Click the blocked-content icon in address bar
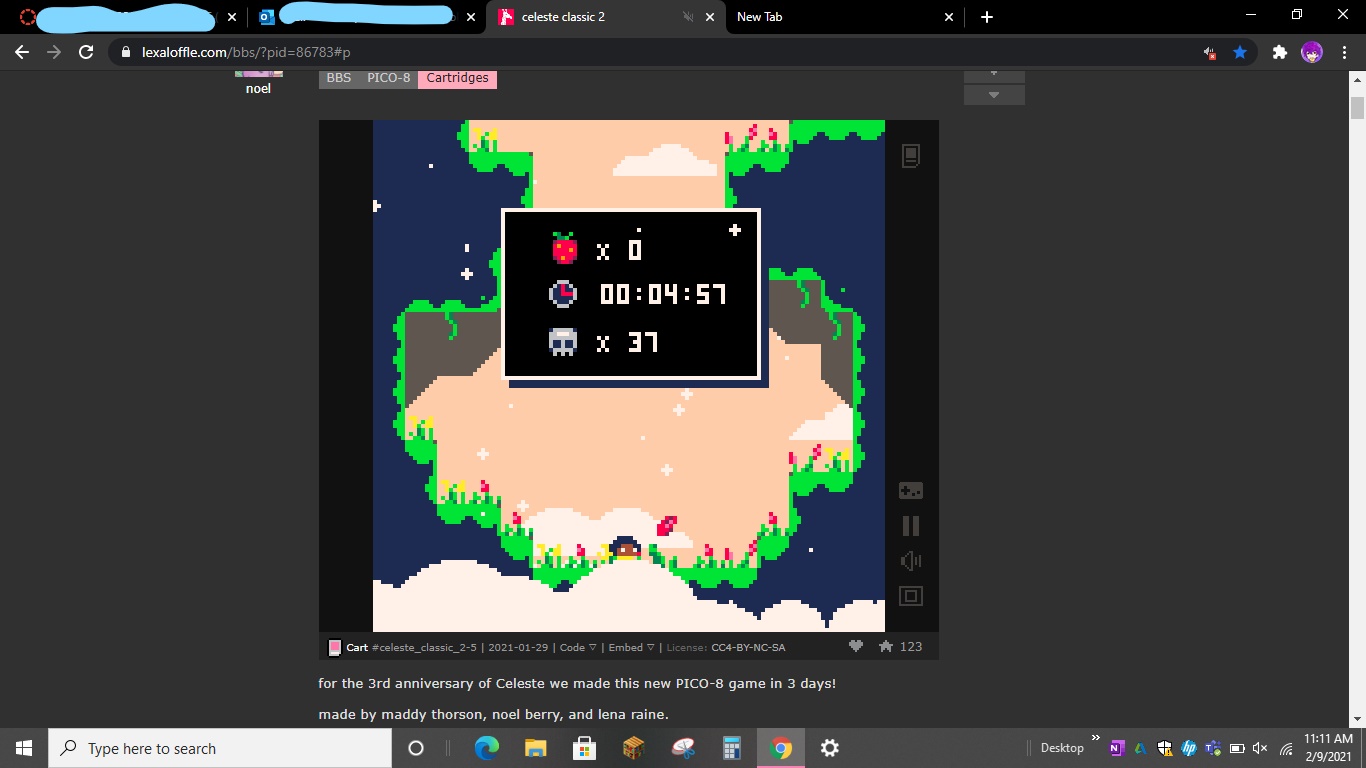This screenshot has width=1366, height=768. click(x=1210, y=52)
